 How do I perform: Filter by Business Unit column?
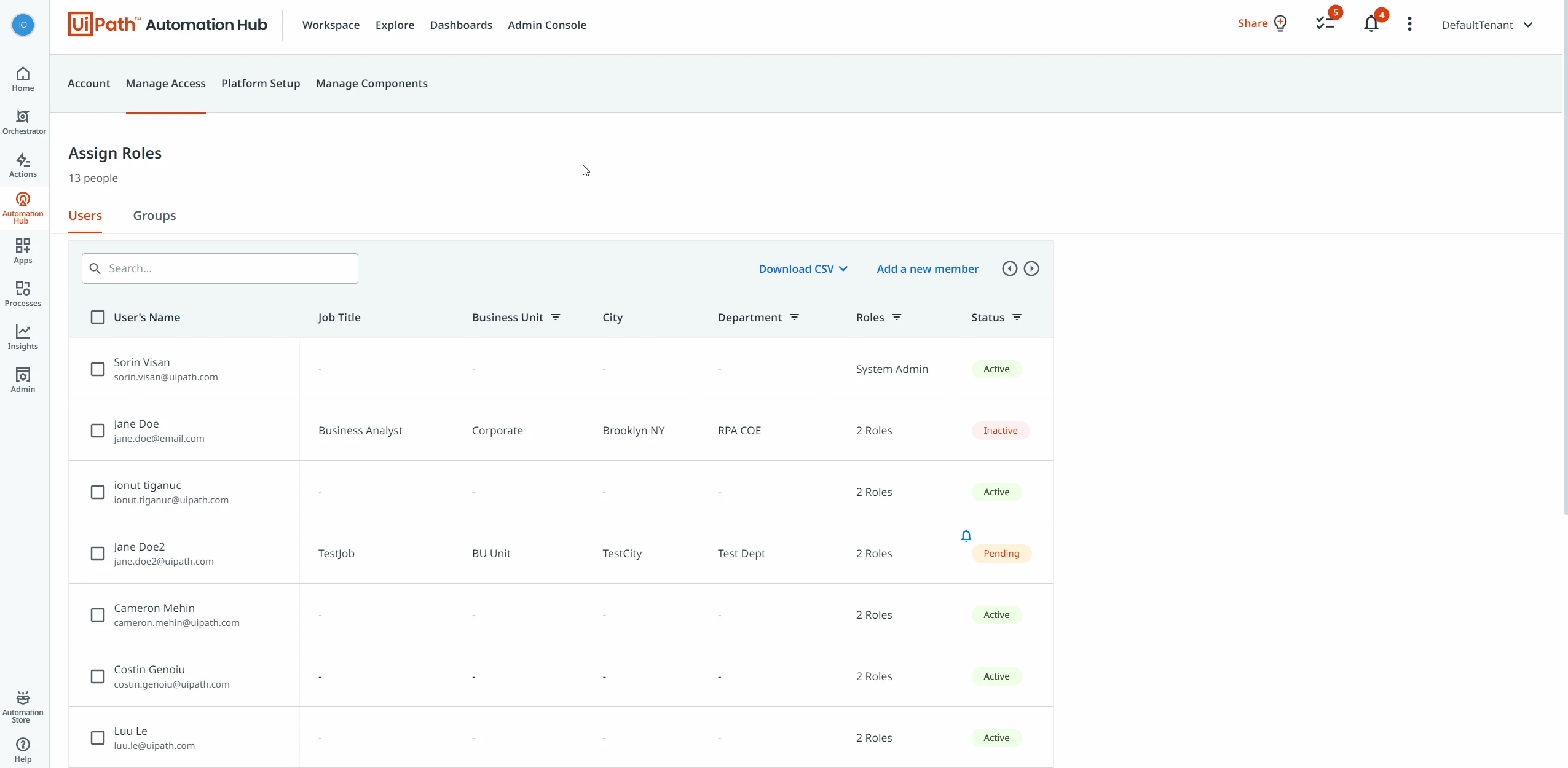(x=556, y=317)
